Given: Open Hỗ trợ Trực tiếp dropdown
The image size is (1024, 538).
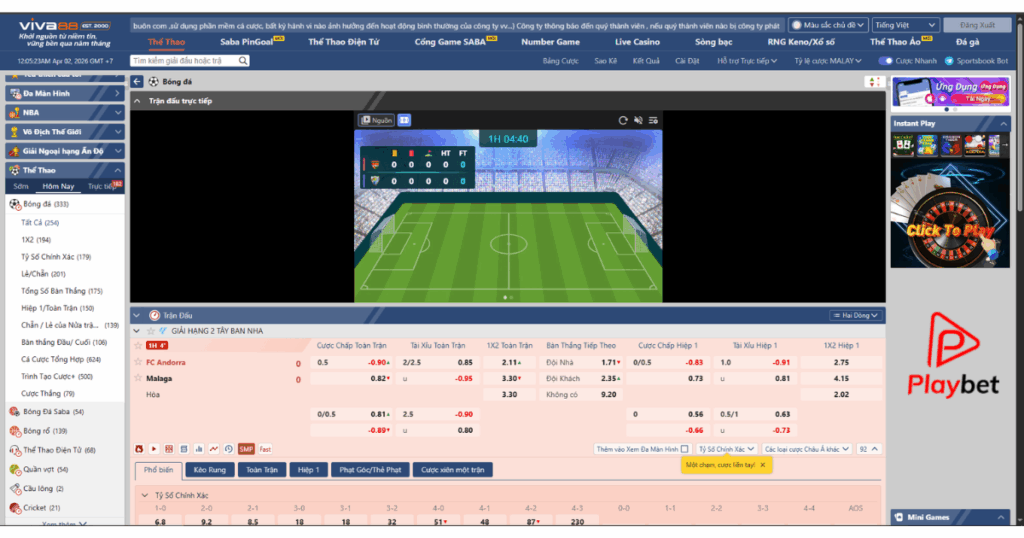Looking at the screenshot, I should [747, 61].
